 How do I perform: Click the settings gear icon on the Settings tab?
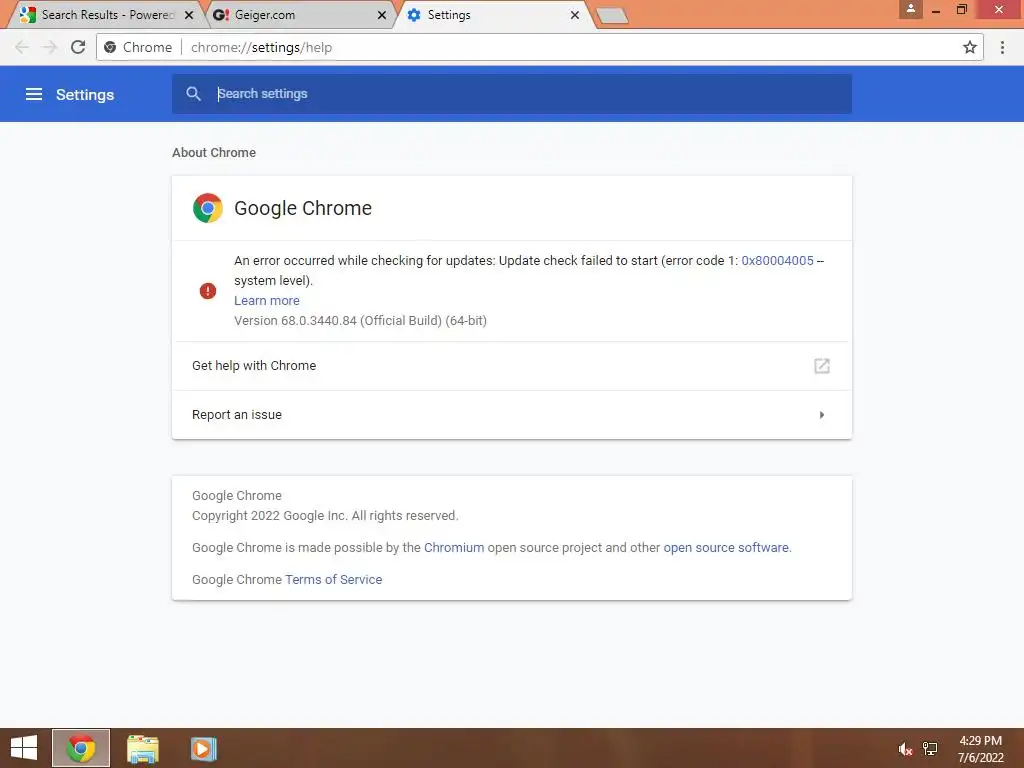(414, 15)
